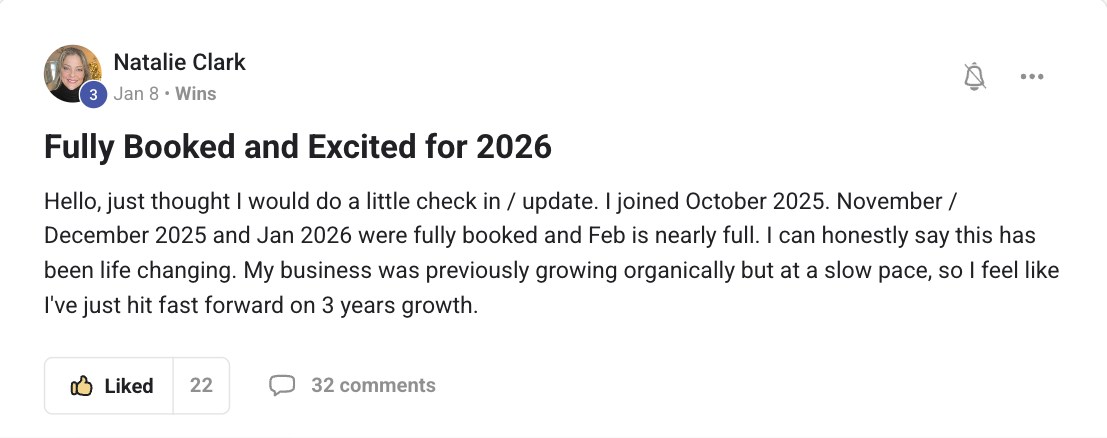Click the thumbs-up icon on the post
Image resolution: width=1107 pixels, height=438 pixels.
(81, 386)
